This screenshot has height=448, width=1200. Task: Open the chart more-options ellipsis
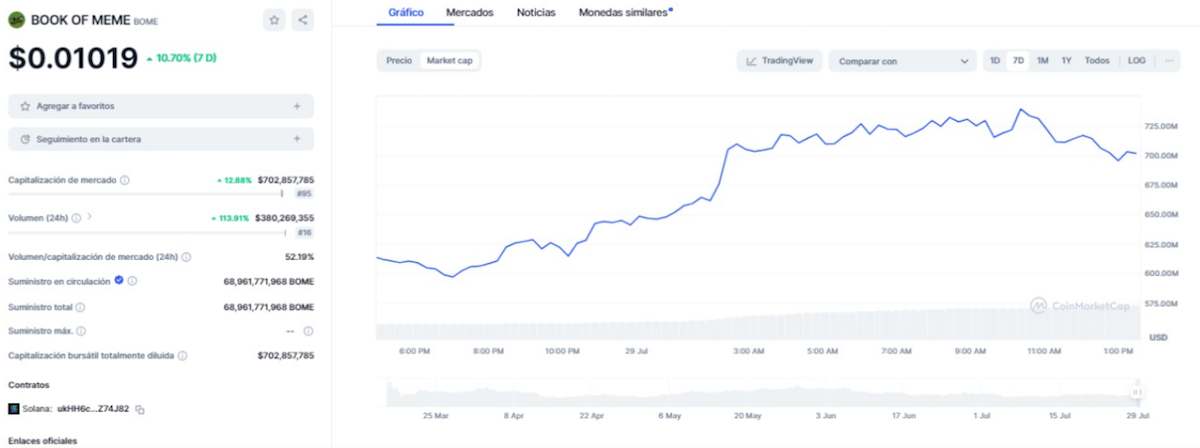[1167, 61]
